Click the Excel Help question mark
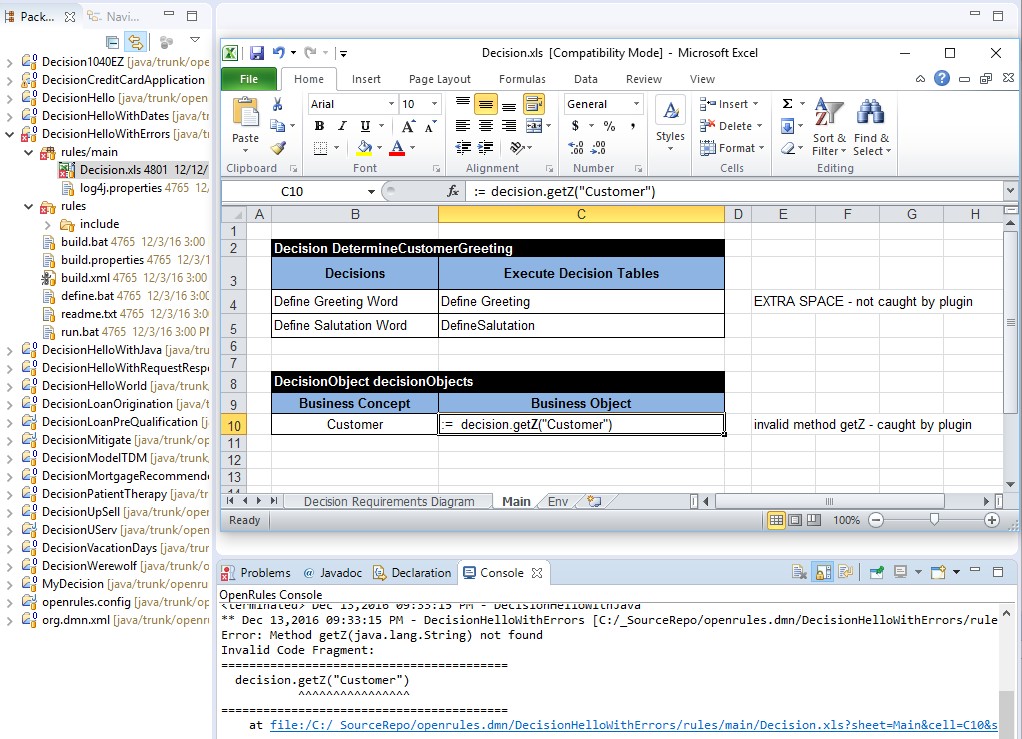The height and width of the screenshot is (739, 1022). pos(942,78)
